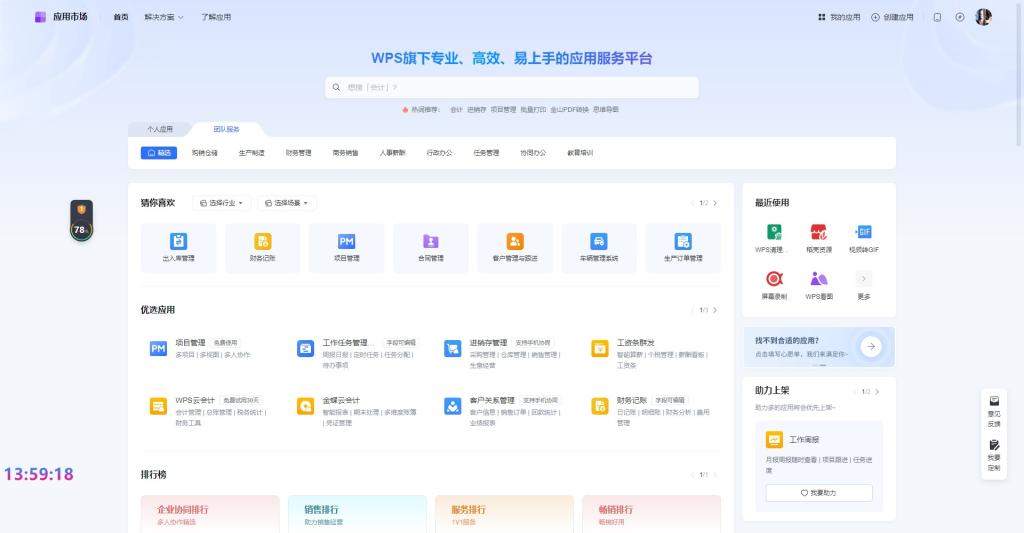
Task: Open 财务记账 card in 猜你喜欢
Action: tap(263, 248)
